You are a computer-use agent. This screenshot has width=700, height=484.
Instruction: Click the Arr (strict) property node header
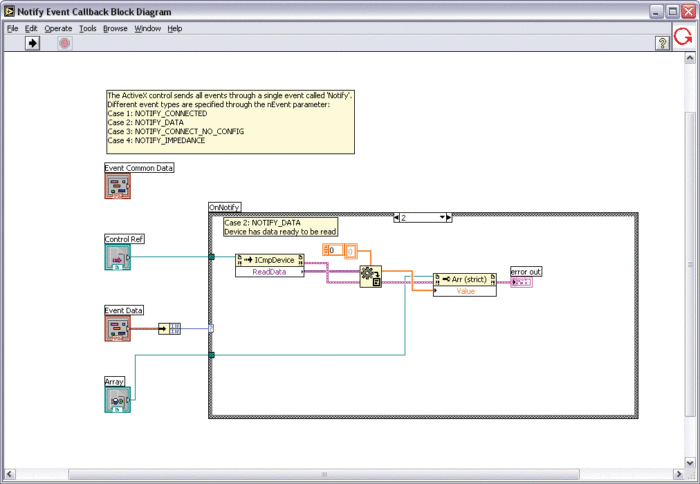[465, 279]
